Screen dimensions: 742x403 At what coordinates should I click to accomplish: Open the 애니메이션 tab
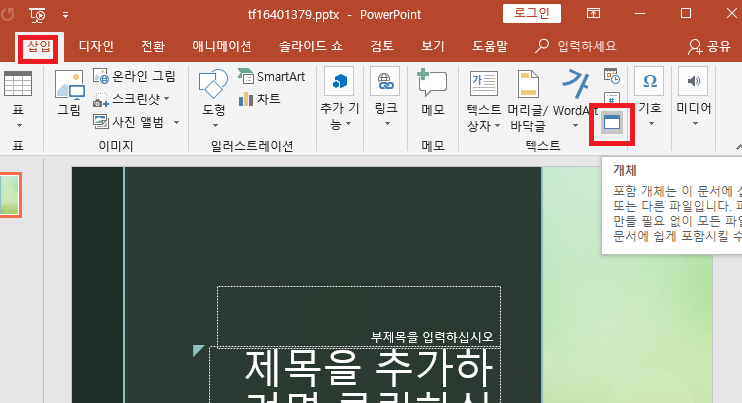coord(221,46)
